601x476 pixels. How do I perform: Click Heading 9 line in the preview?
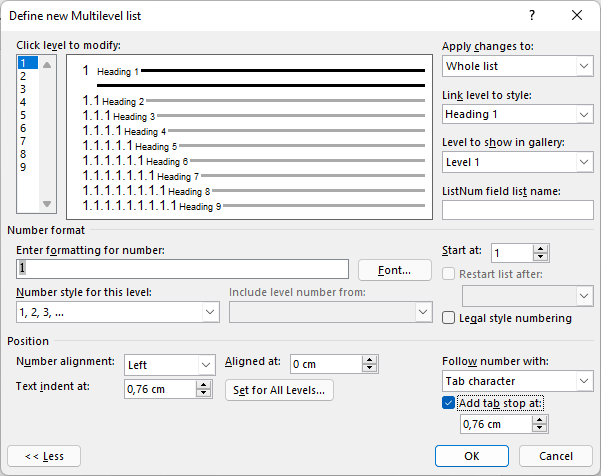[253, 206]
